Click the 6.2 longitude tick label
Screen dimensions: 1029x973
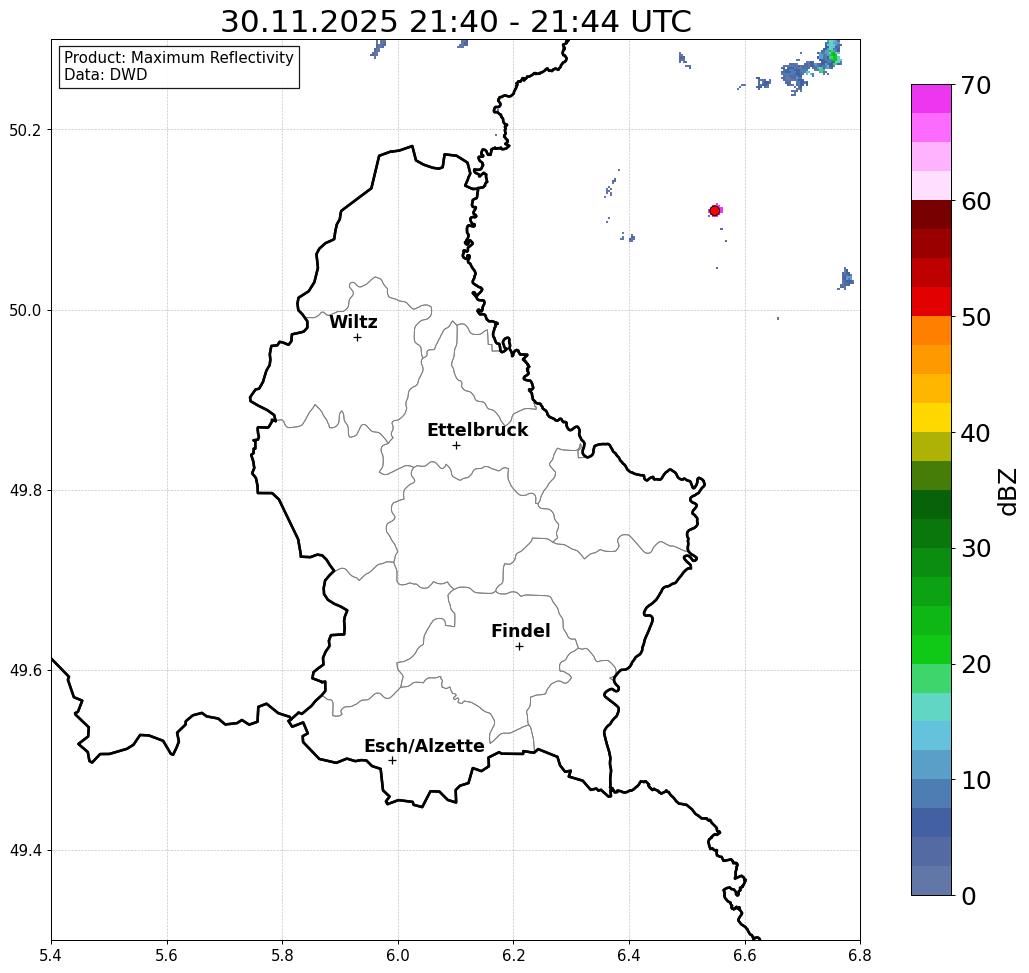click(x=514, y=956)
